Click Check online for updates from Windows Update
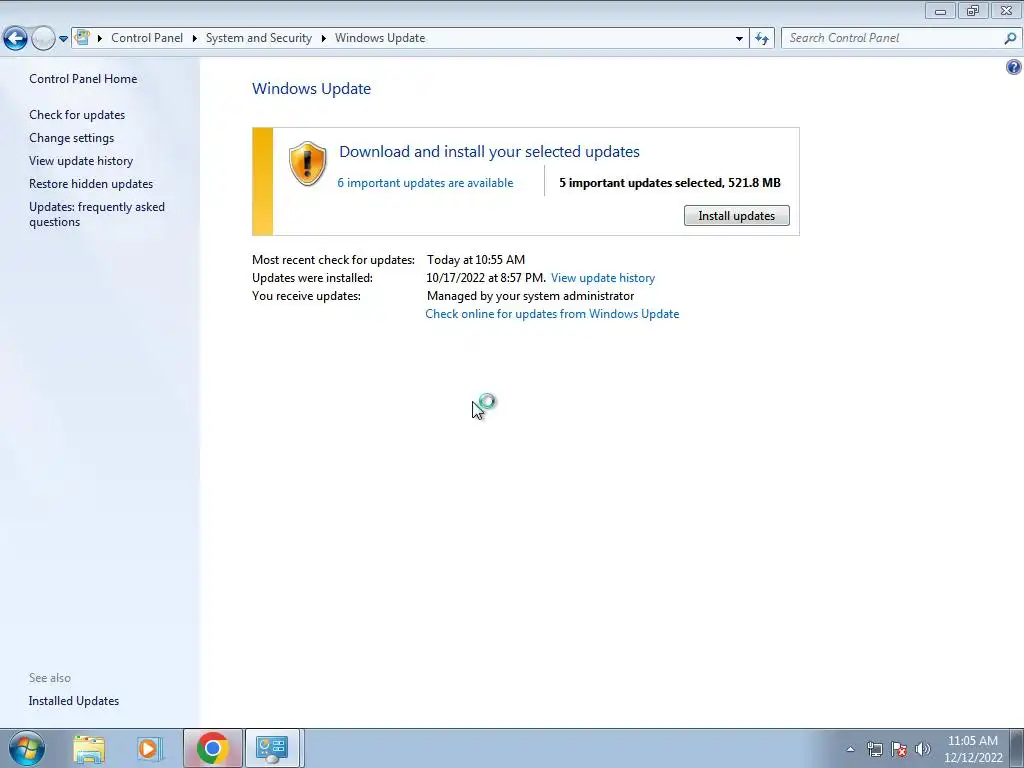 tap(552, 313)
